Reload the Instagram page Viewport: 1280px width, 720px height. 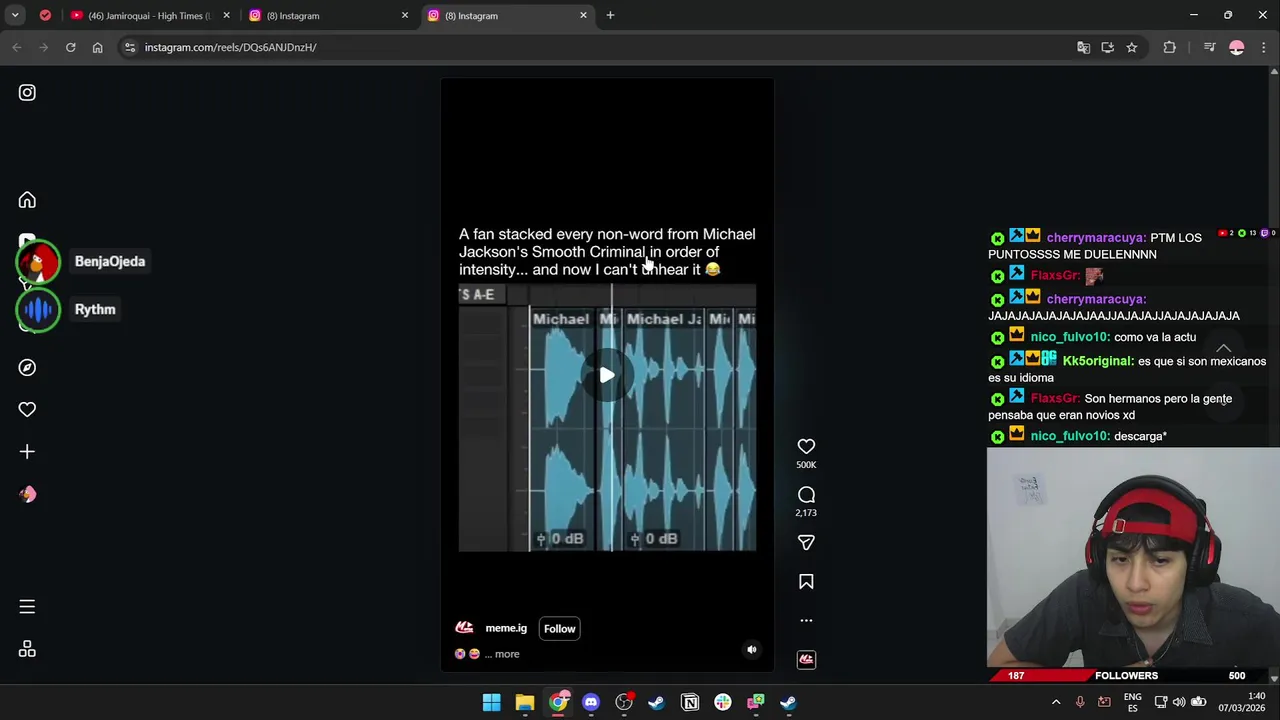coord(70,47)
